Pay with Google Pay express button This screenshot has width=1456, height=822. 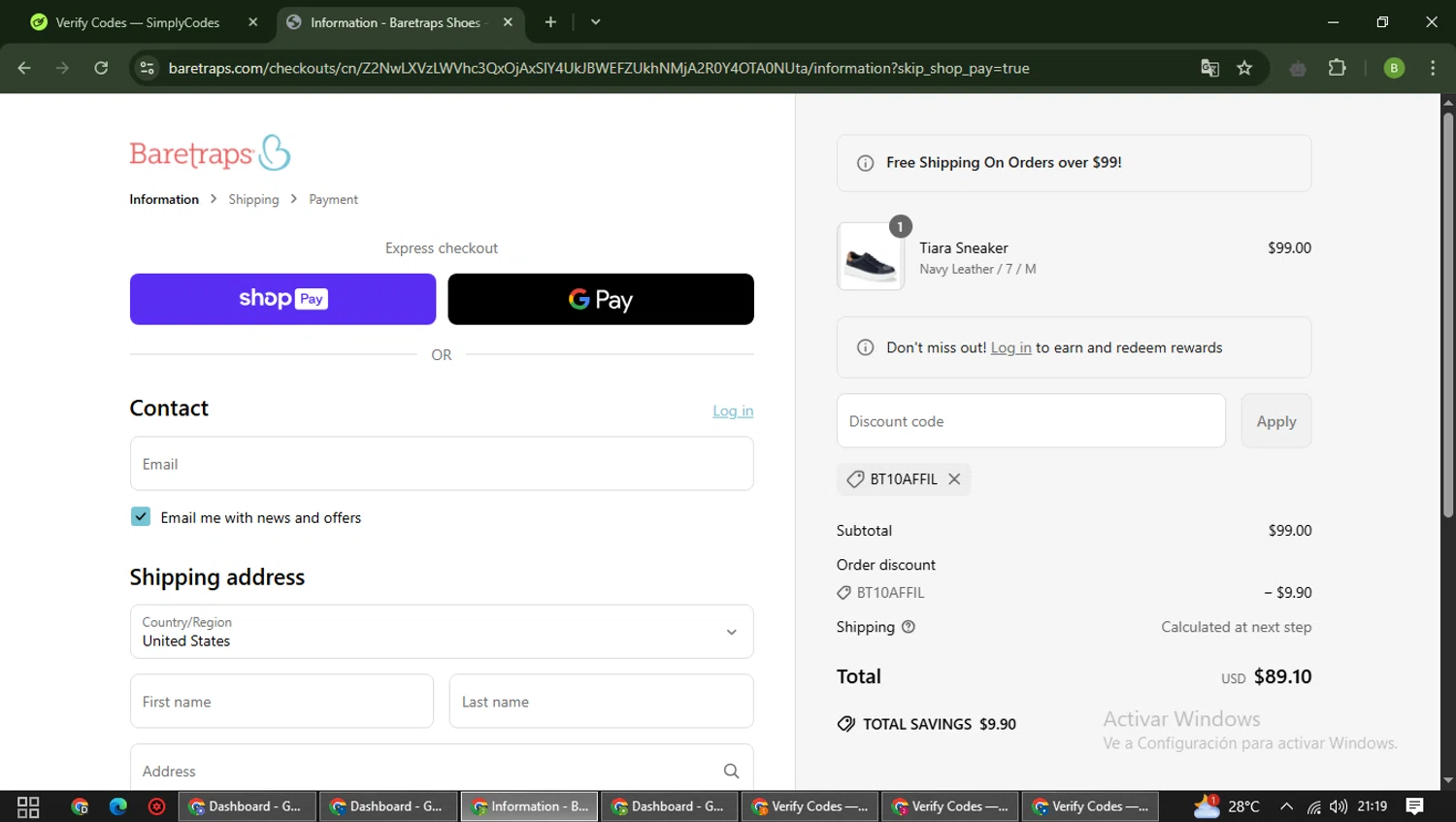[601, 299]
